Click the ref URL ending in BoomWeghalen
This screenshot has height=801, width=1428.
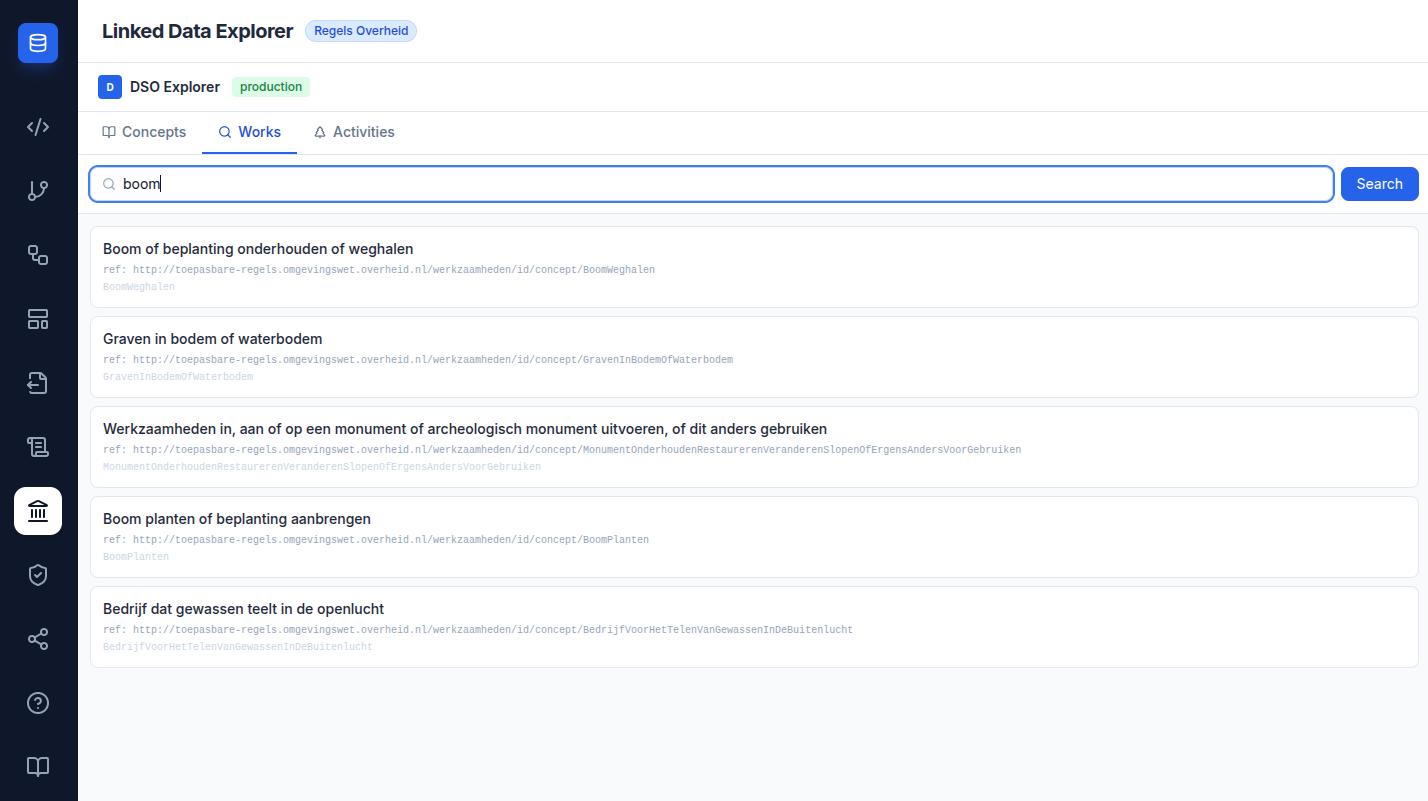pos(379,270)
